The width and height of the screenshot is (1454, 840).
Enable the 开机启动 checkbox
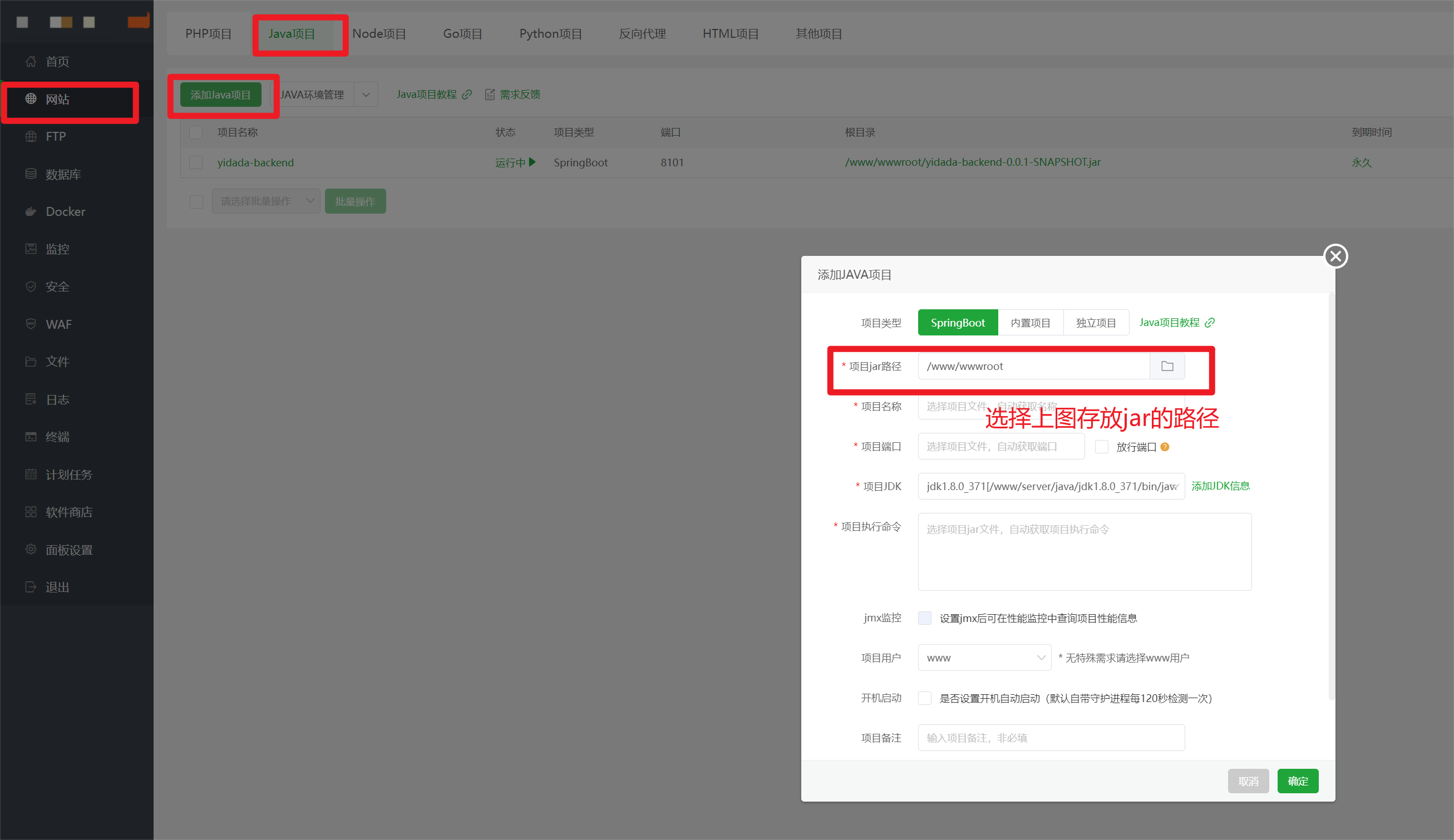(x=925, y=698)
